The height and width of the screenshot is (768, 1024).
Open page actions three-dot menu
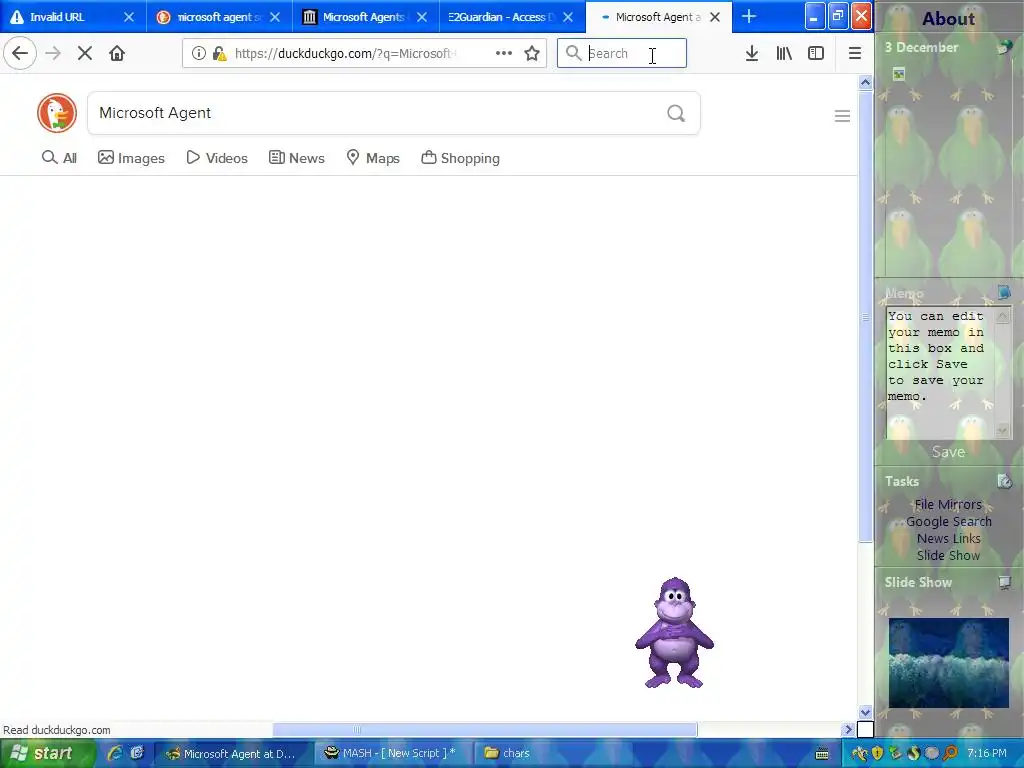pyautogui.click(x=504, y=53)
